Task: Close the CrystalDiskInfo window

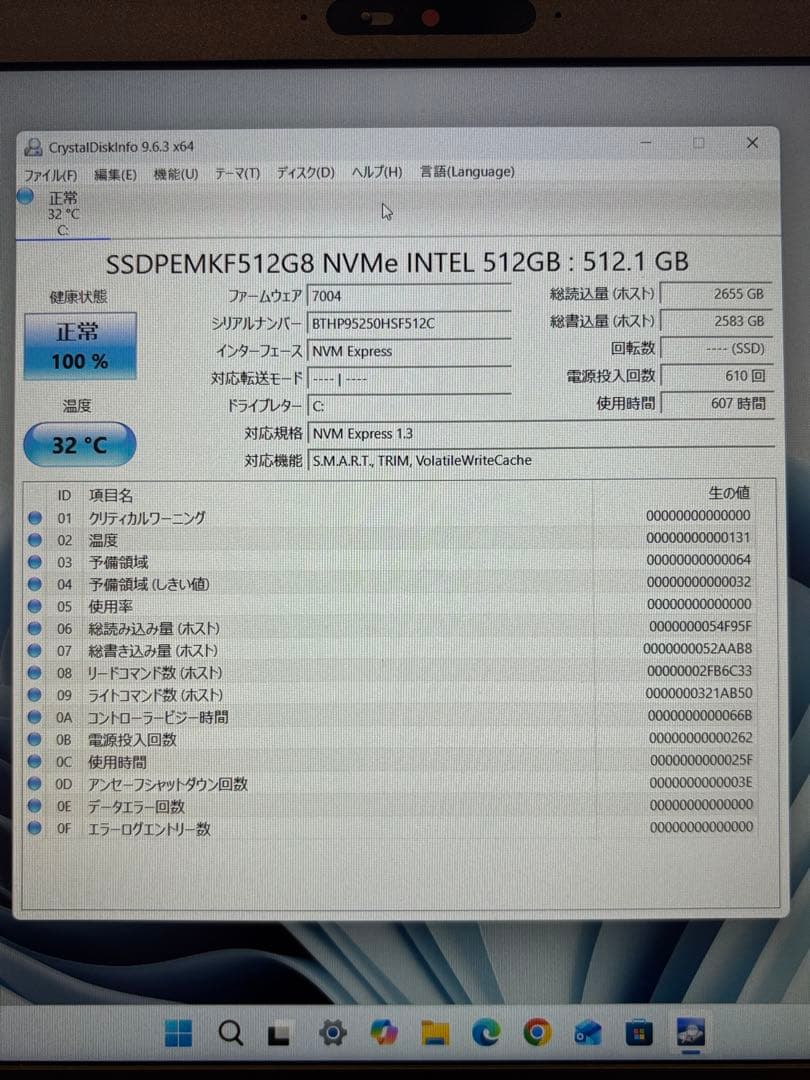Action: pos(752,143)
